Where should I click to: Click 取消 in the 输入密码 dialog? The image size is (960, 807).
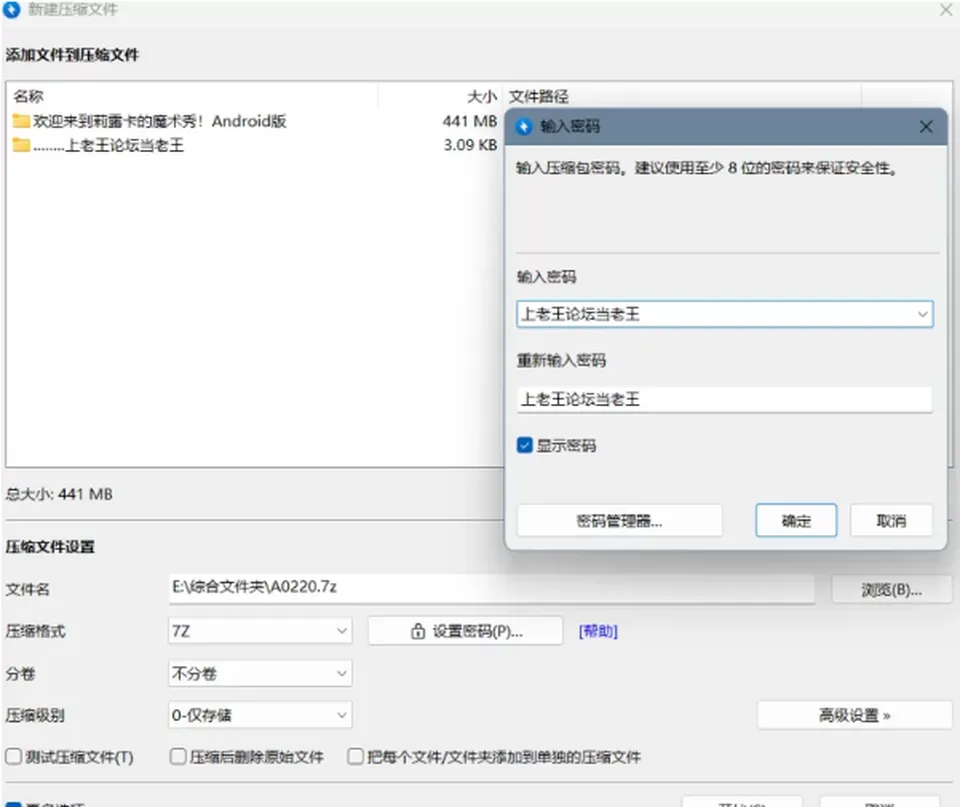(891, 521)
